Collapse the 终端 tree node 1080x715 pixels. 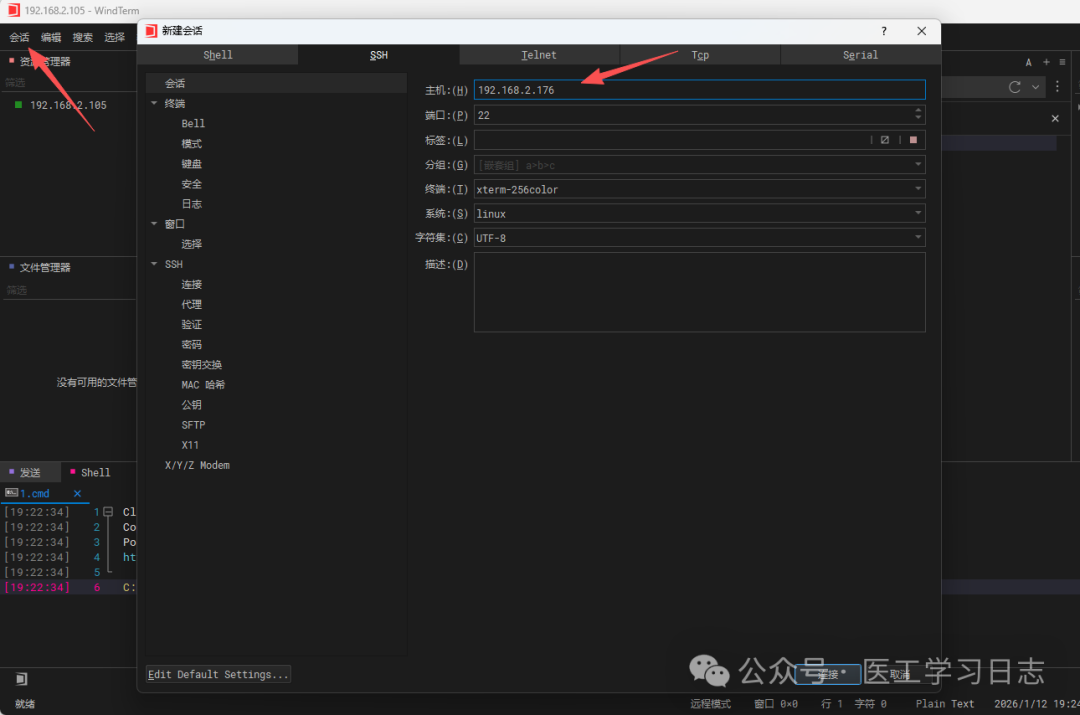[154, 103]
